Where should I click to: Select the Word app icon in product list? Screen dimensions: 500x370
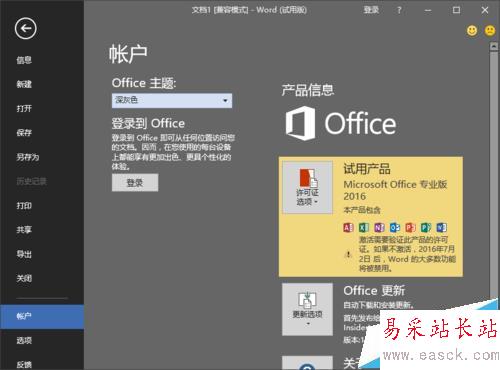click(x=442, y=227)
